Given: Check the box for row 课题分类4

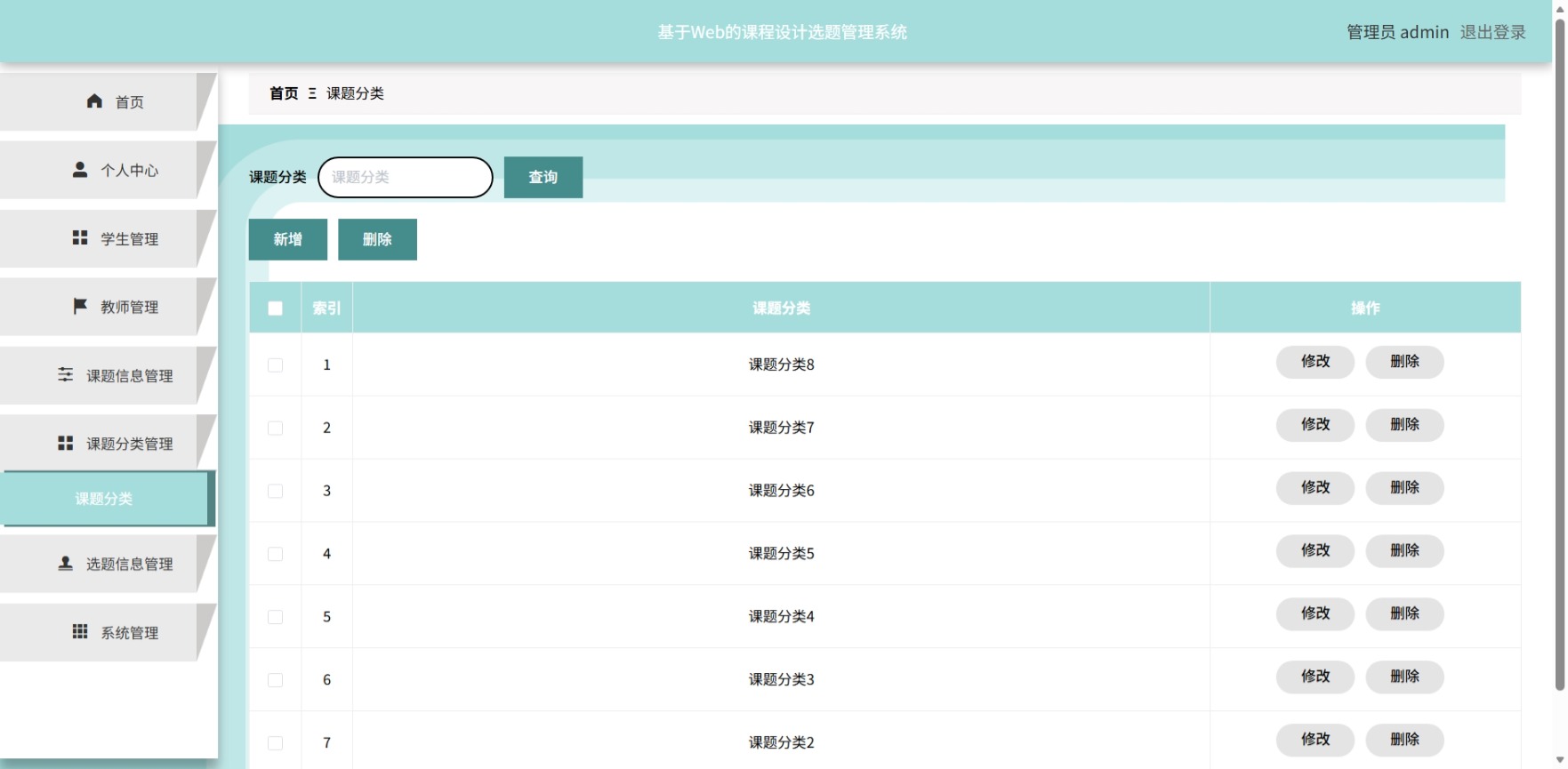Looking at the screenshot, I should point(276,617).
